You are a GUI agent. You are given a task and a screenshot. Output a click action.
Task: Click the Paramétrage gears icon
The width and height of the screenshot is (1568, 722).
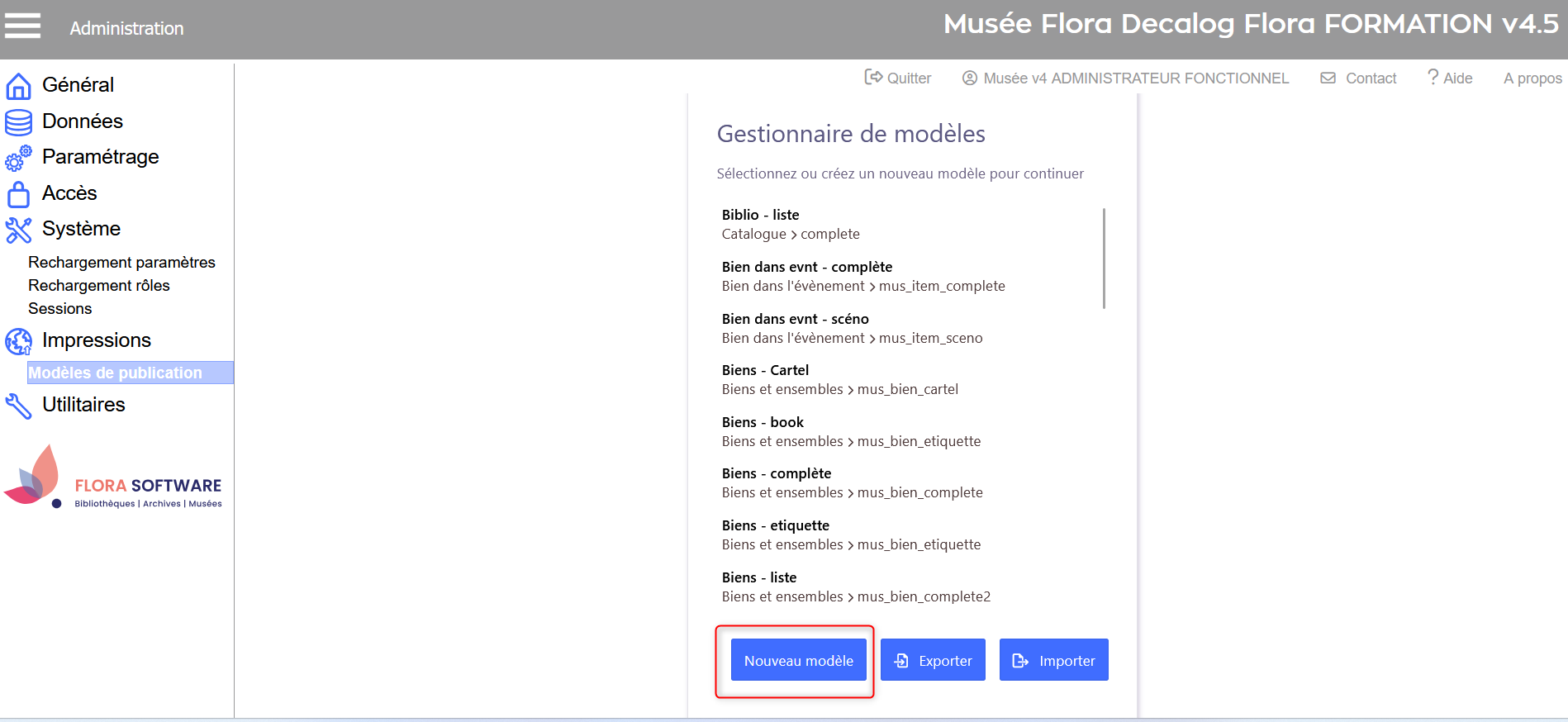[x=18, y=158]
